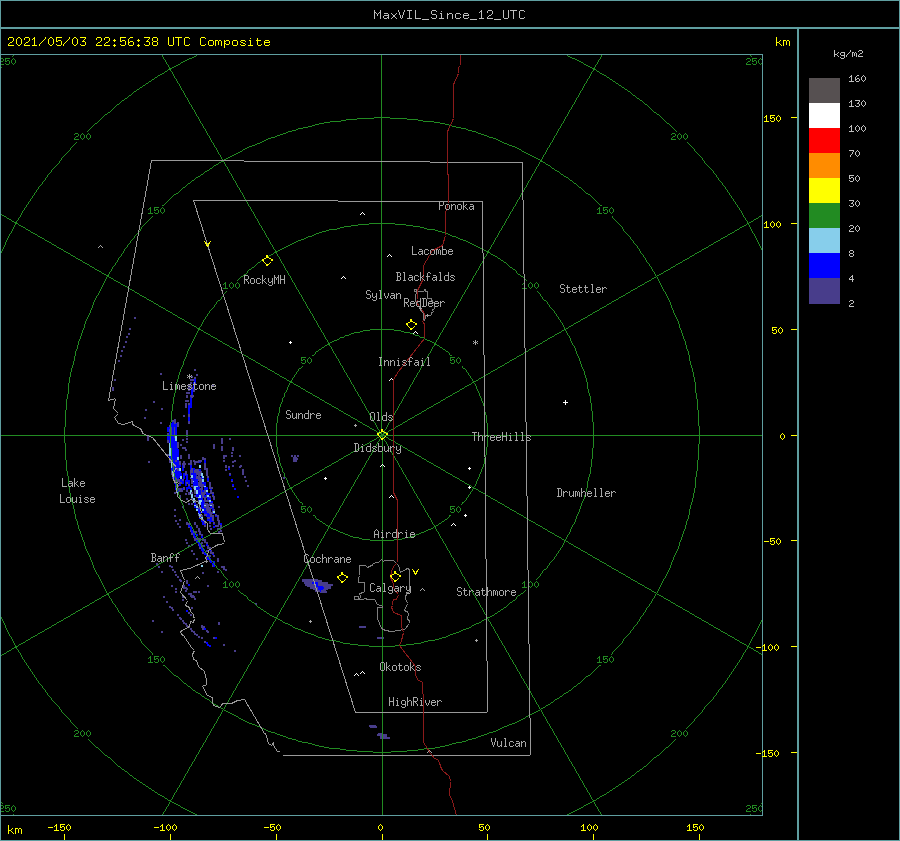The height and width of the screenshot is (841, 900).
Task: Click the asterisk marker west of Stettler
Action: [475, 343]
